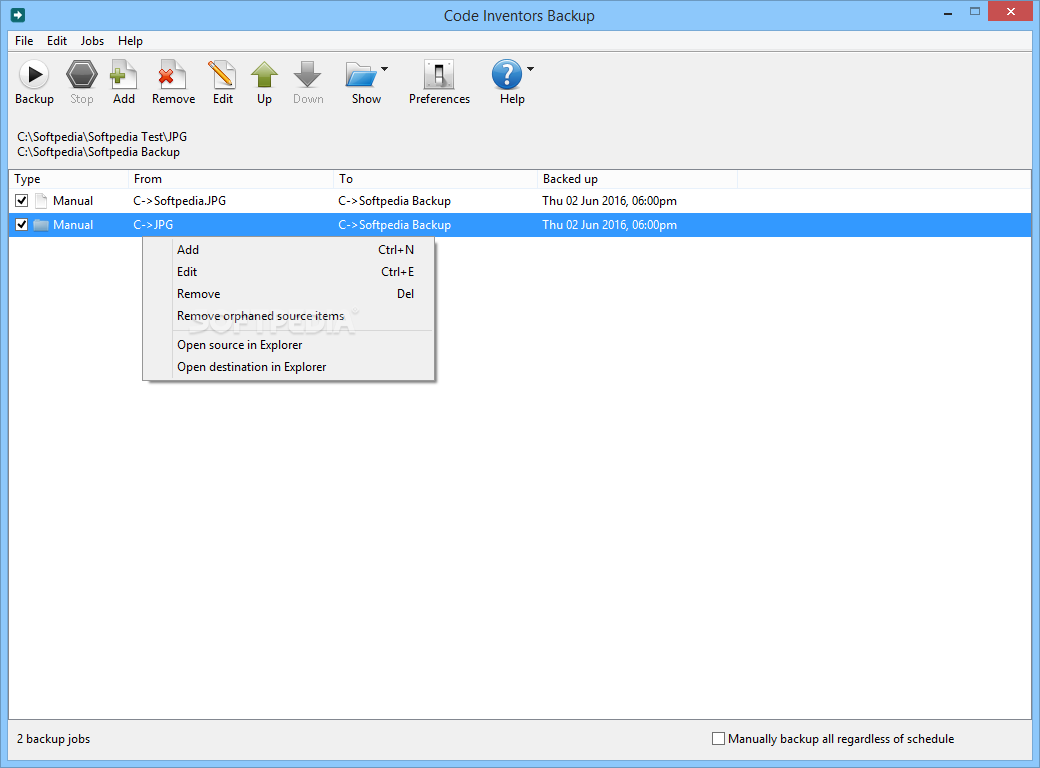Viewport: 1040px width, 768px height.
Task: Click first row's C->Softpedia Backup destination
Action: coord(395,201)
